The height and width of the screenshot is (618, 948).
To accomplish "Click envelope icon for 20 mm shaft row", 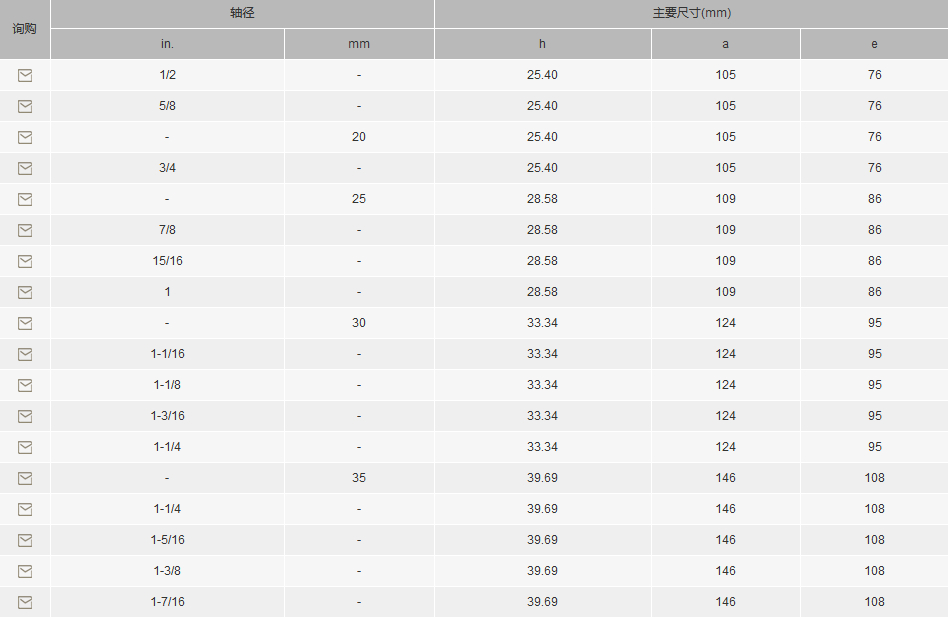I will coord(25,137).
